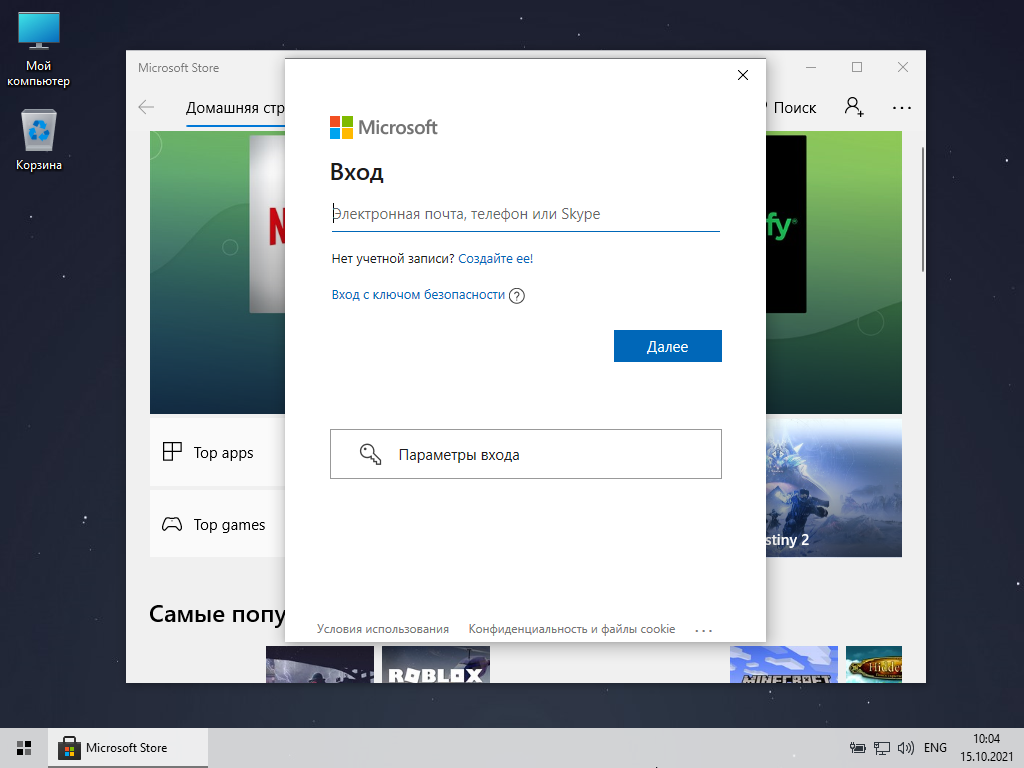Screen dimensions: 1024x768
Task: Click the Spotify banner card
Action: click(x=786, y=224)
